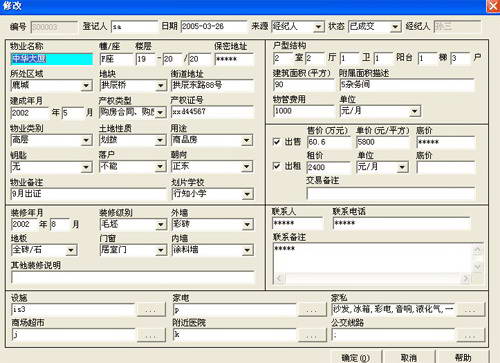Expand the 地块 dropdown showing 拱宸桥

[x=161, y=86]
